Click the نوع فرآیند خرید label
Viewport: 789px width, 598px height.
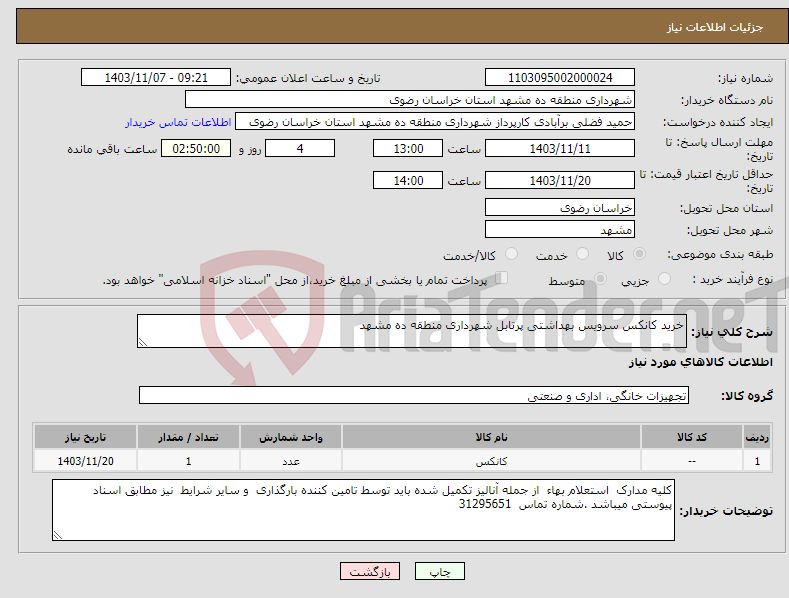tap(733, 279)
